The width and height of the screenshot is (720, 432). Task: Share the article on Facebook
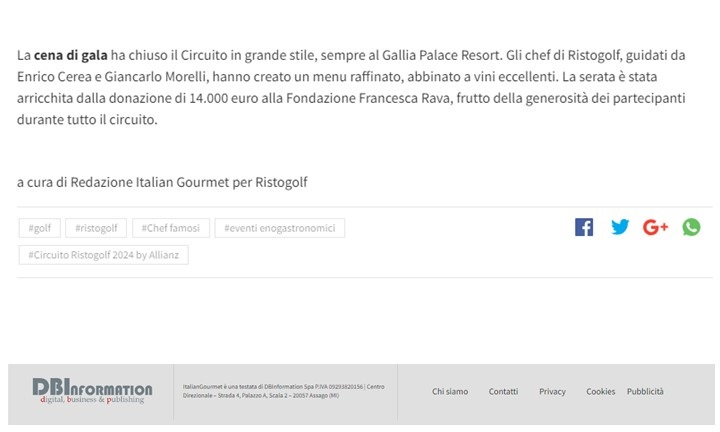pyautogui.click(x=584, y=227)
